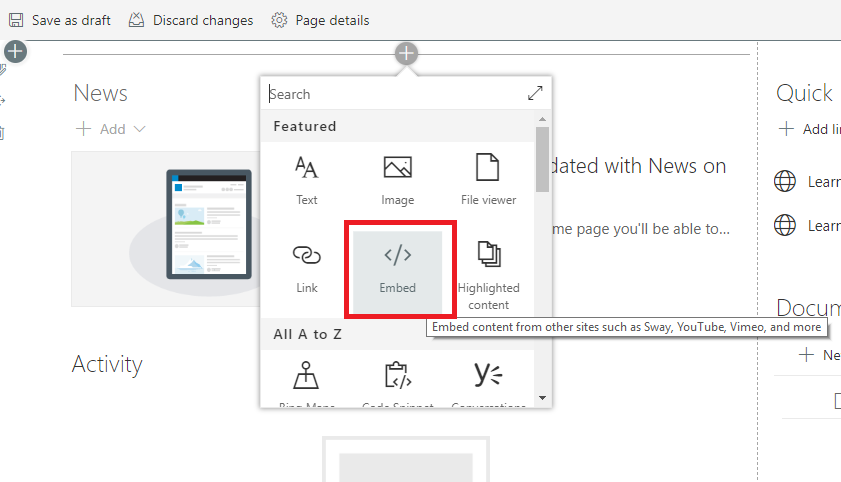Discard changes to the page
This screenshot has width=841, height=482.
click(x=191, y=20)
